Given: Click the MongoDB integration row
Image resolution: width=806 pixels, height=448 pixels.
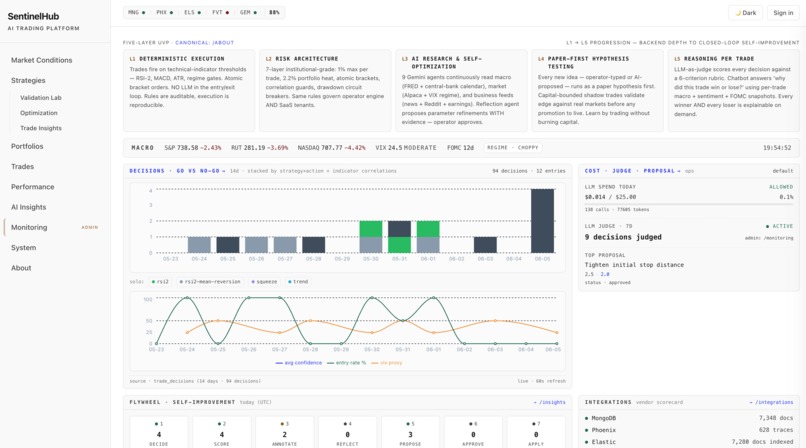Looking at the screenshot, I should point(689,418).
